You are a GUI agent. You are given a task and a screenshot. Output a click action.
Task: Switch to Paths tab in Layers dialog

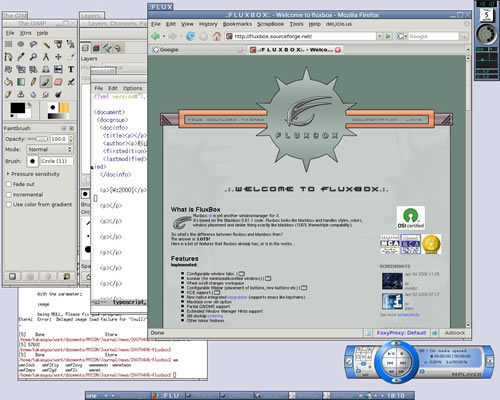(107, 48)
